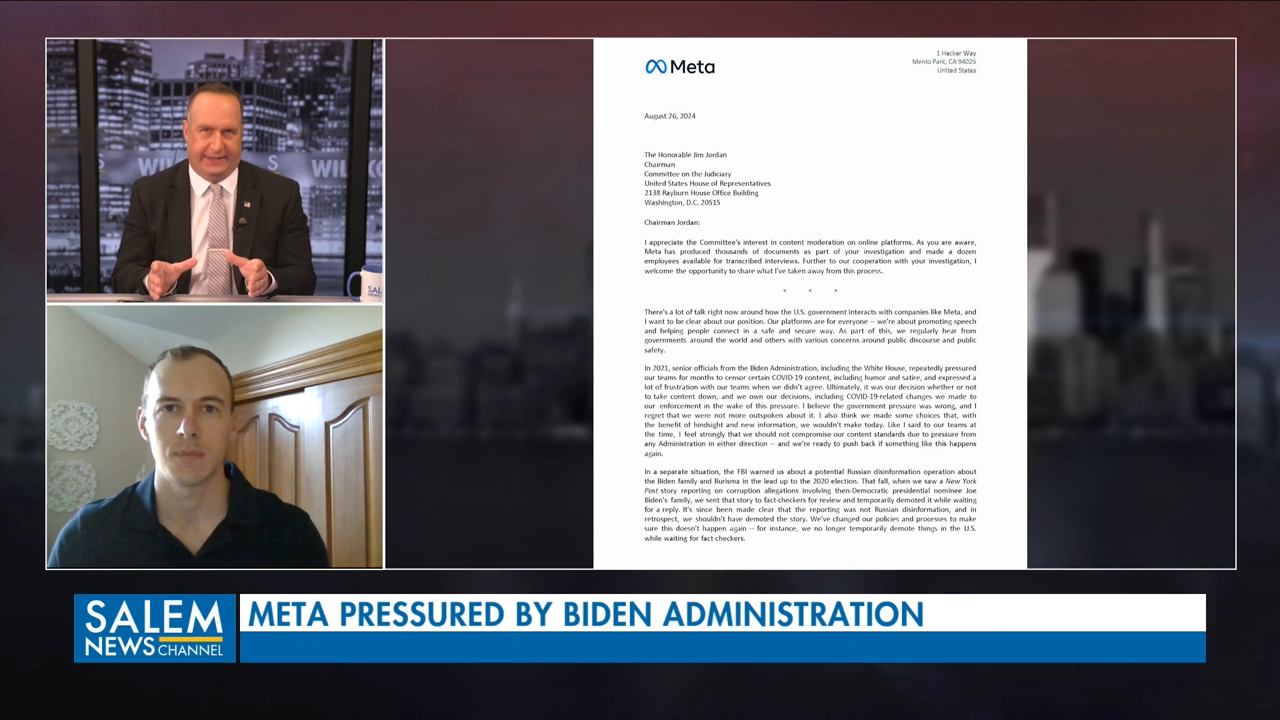Click paragraph starting 'There's a lot of talk'
Screen dimensions: 1280x720
click(810, 331)
